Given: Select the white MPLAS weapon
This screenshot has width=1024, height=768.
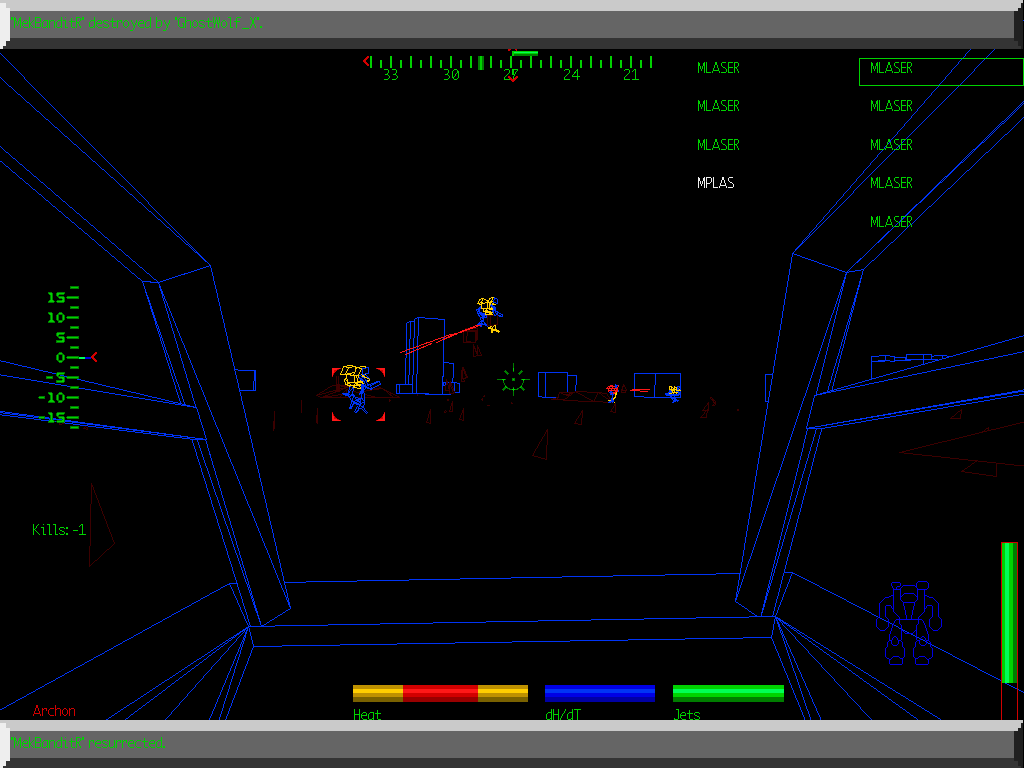Looking at the screenshot, I should (716, 183).
